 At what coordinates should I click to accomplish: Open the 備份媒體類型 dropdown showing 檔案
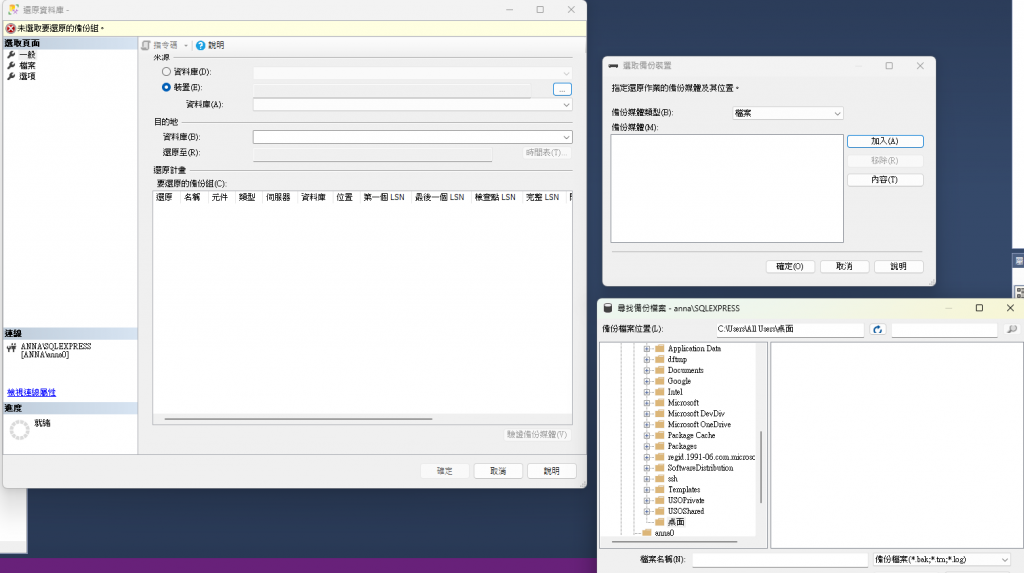click(788, 113)
